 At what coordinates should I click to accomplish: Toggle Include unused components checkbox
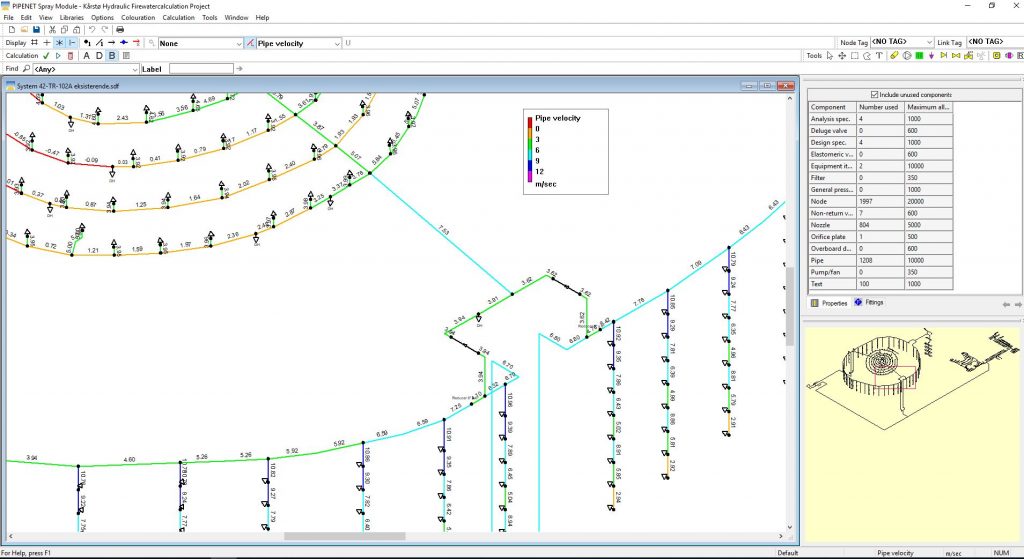coord(876,95)
